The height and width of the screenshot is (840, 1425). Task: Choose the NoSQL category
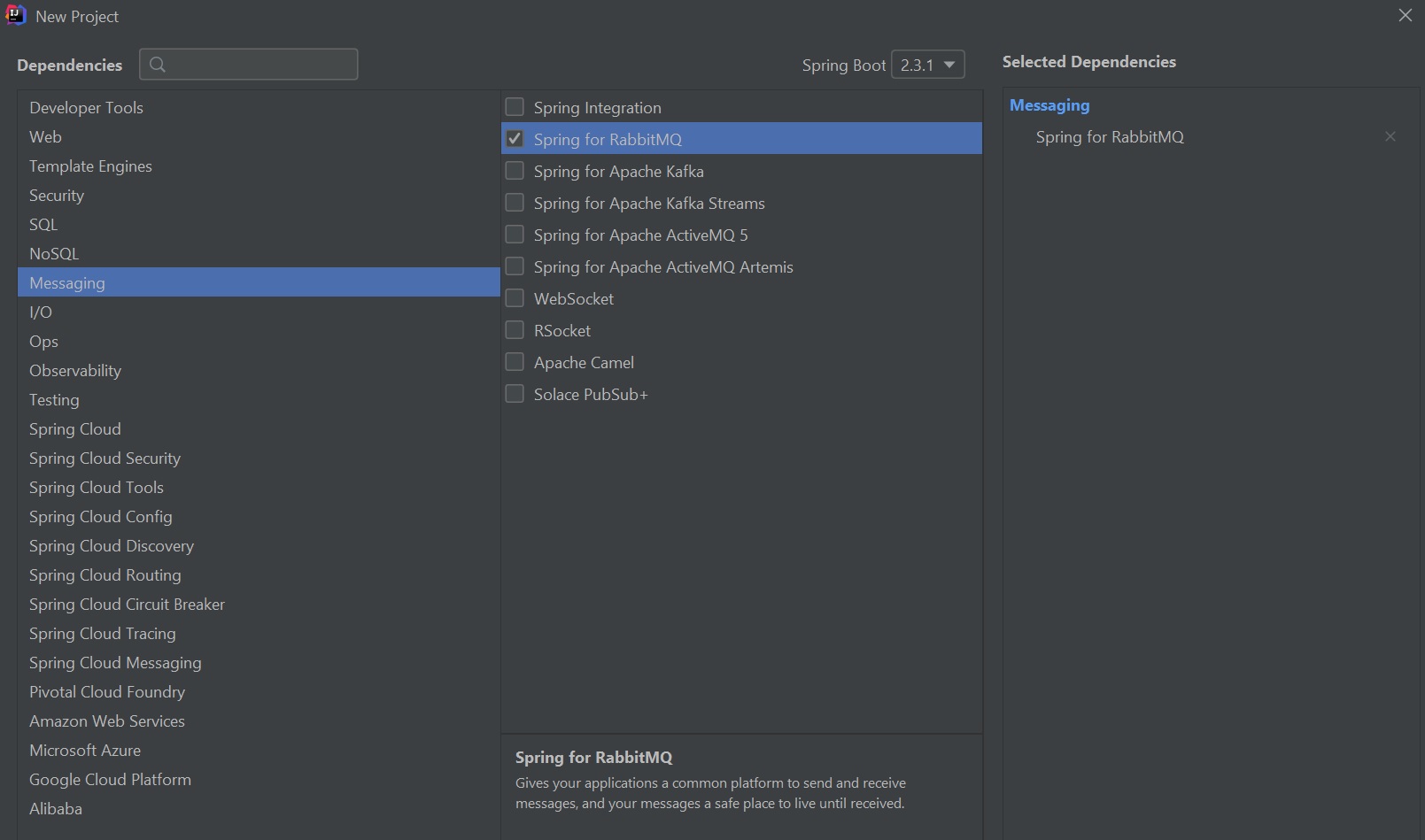point(54,253)
